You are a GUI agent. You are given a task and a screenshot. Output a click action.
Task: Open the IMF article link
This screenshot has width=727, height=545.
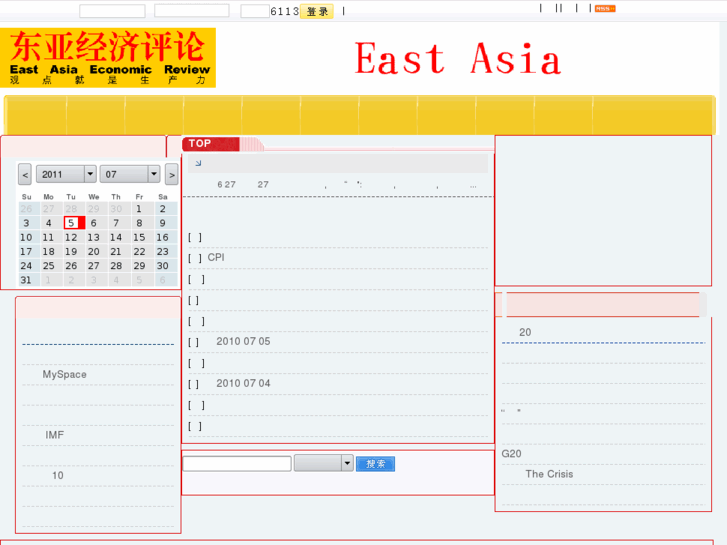(54, 435)
